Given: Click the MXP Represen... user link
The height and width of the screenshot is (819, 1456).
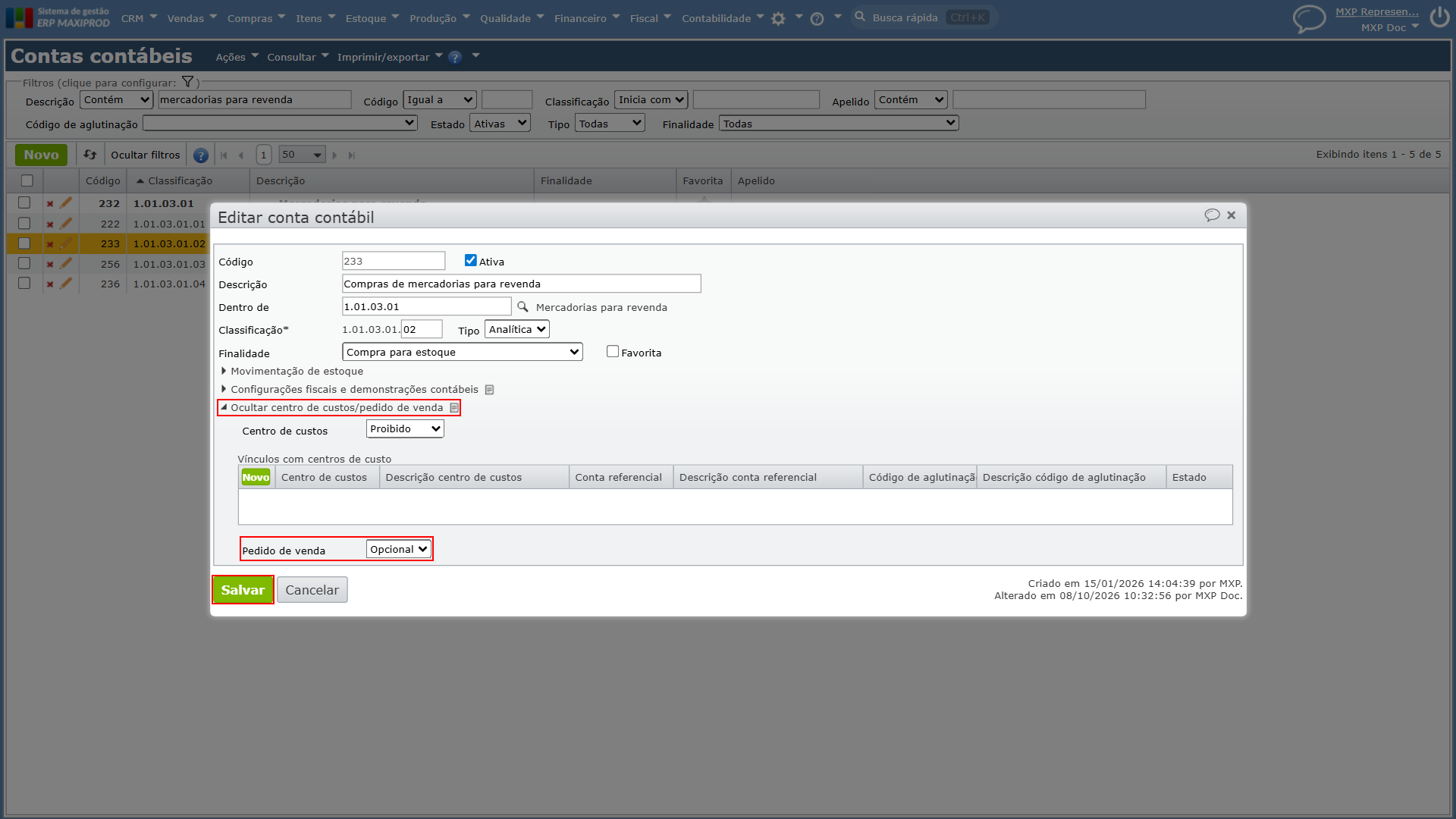Looking at the screenshot, I should click(1377, 11).
